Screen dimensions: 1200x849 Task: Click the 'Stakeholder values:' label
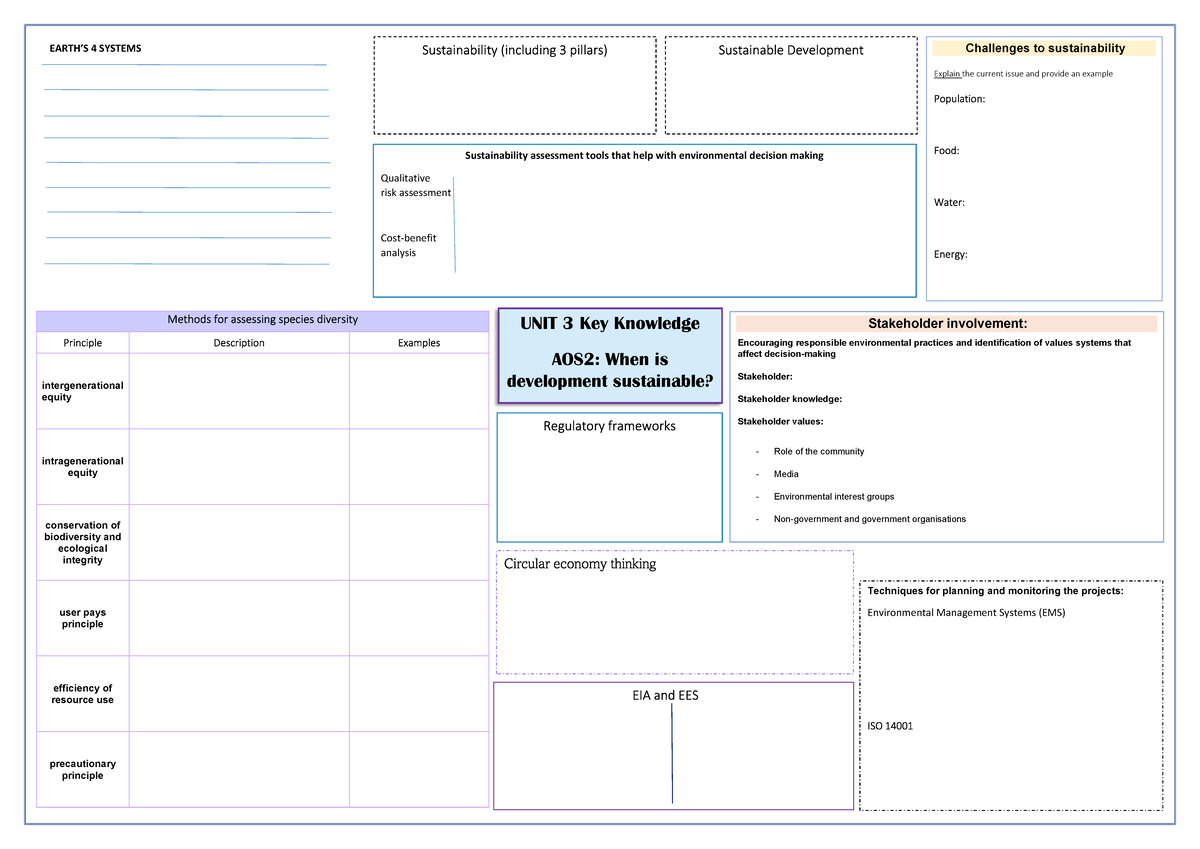click(x=780, y=422)
